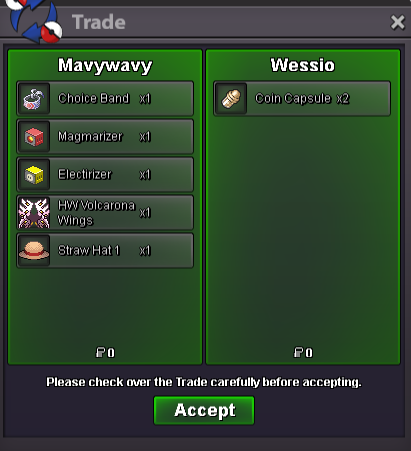The image size is (411, 451).
Task: Click the Choice Band item icon
Action: (34, 99)
